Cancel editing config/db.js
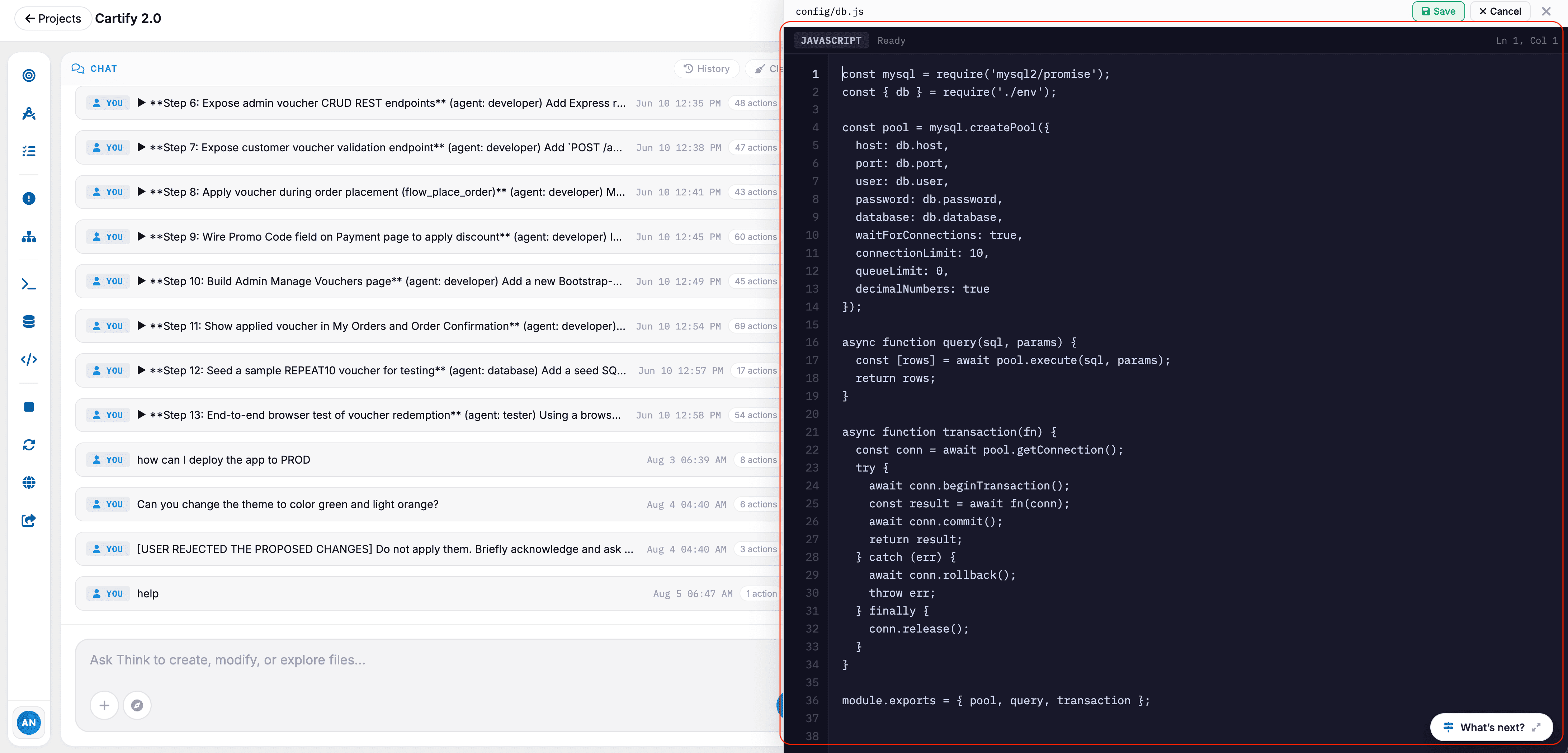This screenshot has width=1568, height=753. [1500, 11]
